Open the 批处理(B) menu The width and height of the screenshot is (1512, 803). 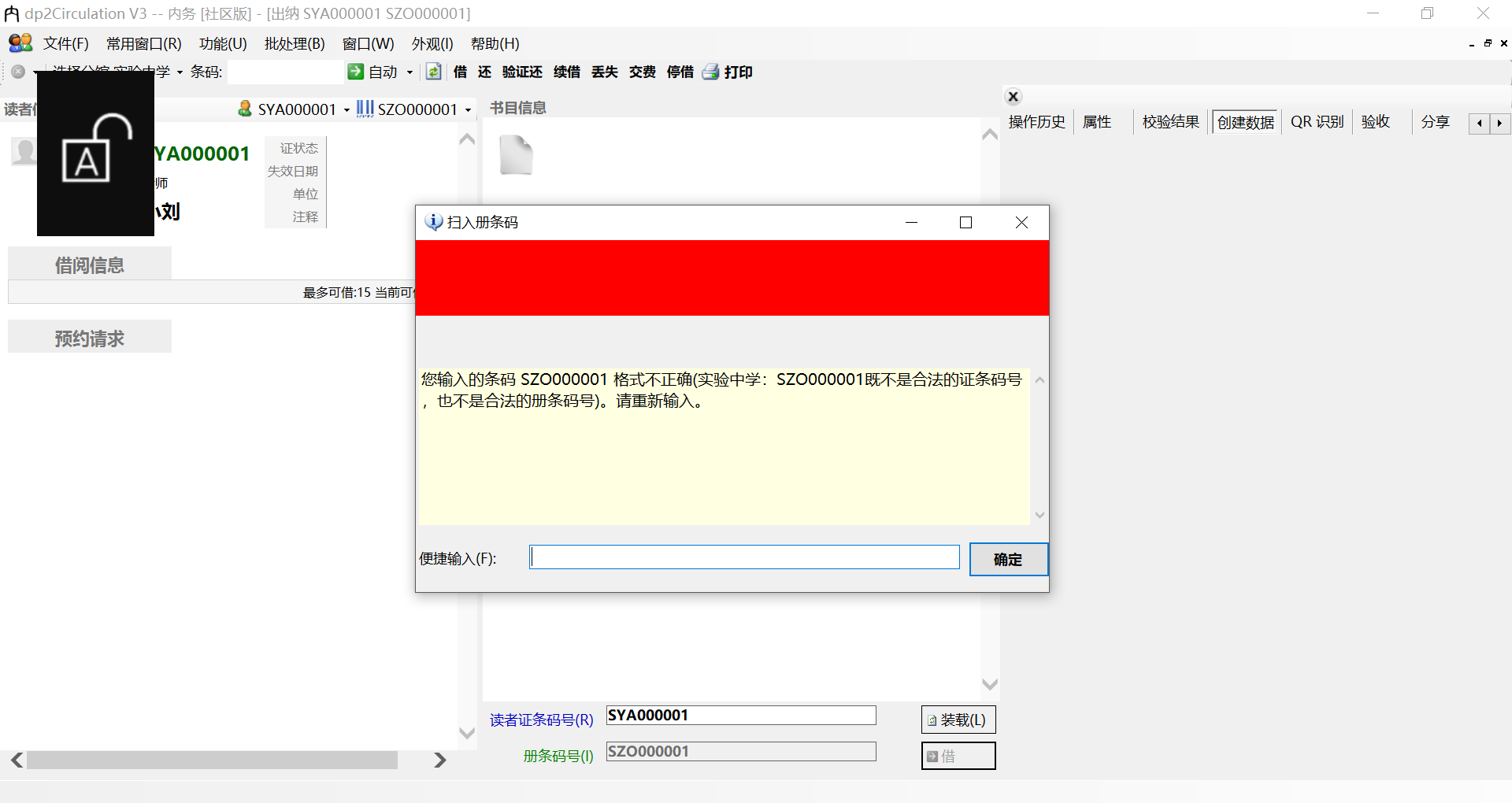click(295, 44)
